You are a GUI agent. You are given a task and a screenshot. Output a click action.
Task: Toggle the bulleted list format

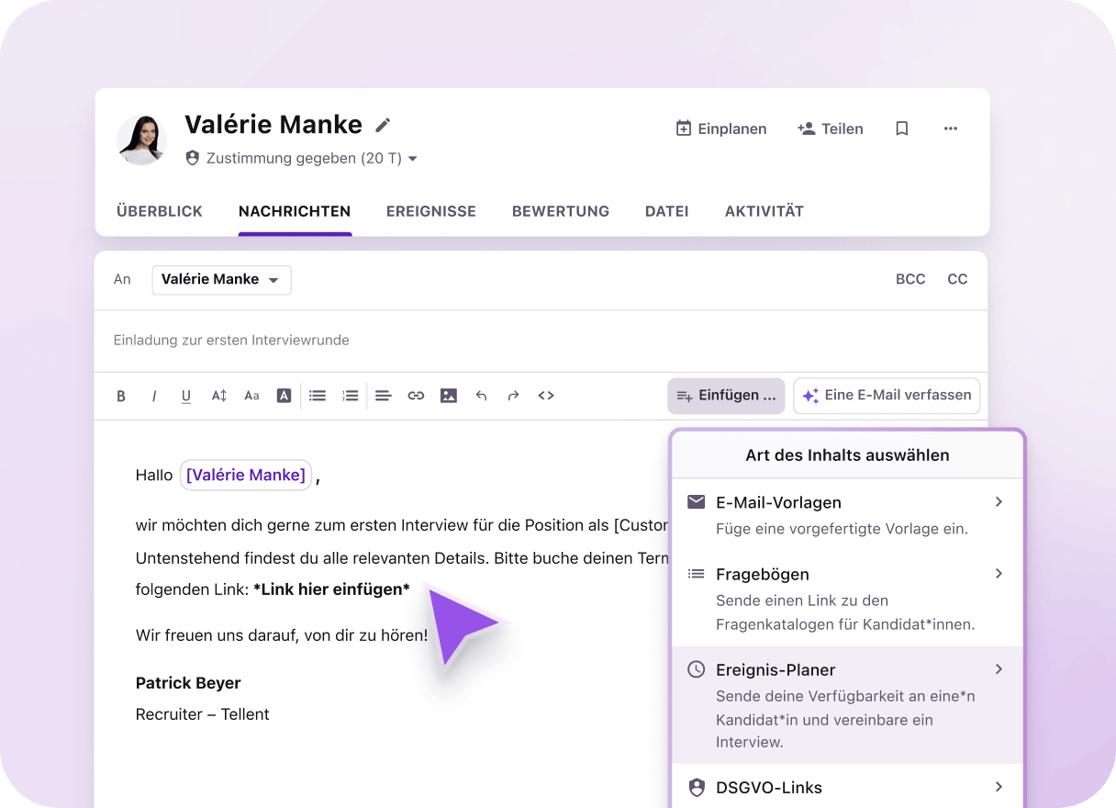[317, 396]
